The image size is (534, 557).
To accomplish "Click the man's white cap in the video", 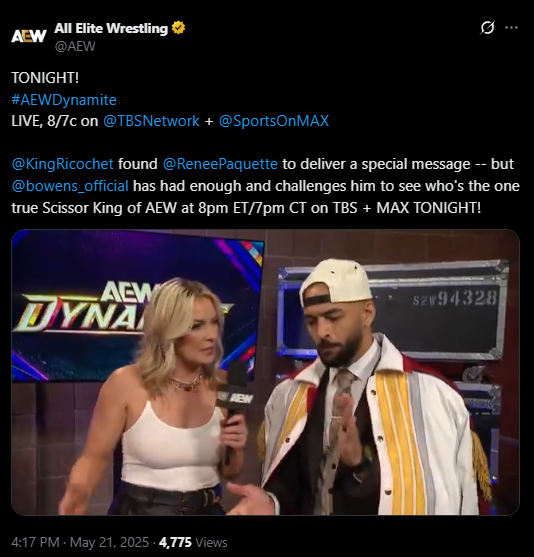I will point(336,281).
